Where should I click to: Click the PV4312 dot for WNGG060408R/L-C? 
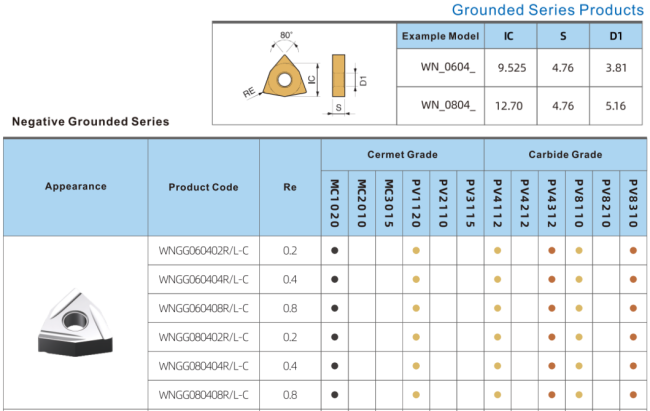pyautogui.click(x=552, y=308)
